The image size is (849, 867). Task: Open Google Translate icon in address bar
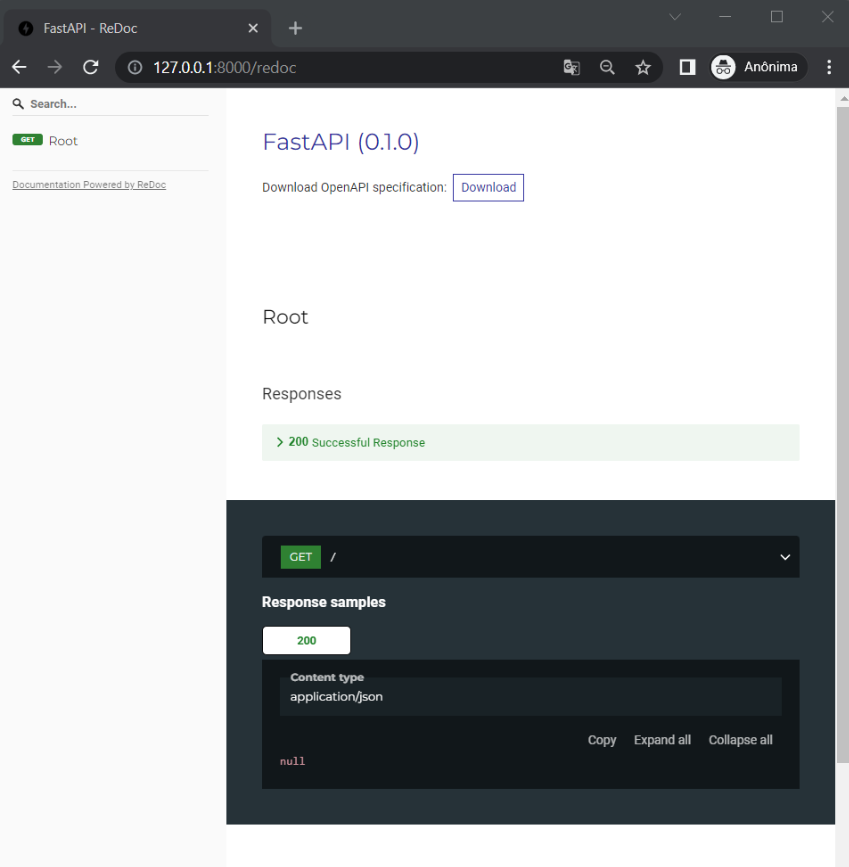(x=571, y=67)
